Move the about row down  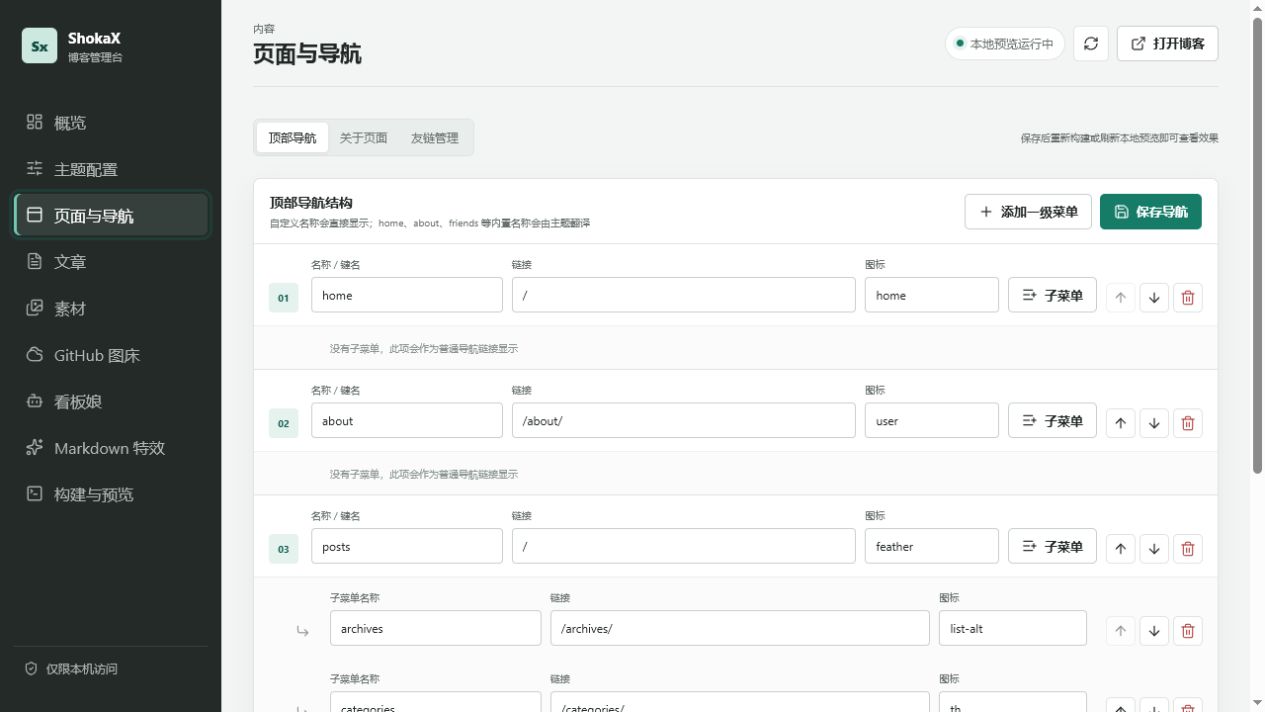pos(1154,423)
